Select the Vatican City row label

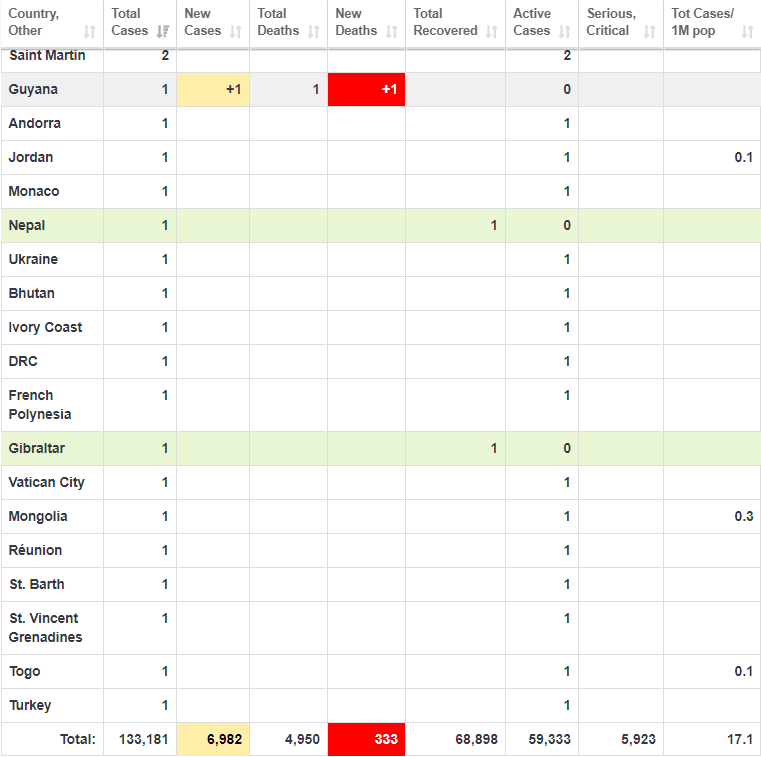[x=46, y=483]
